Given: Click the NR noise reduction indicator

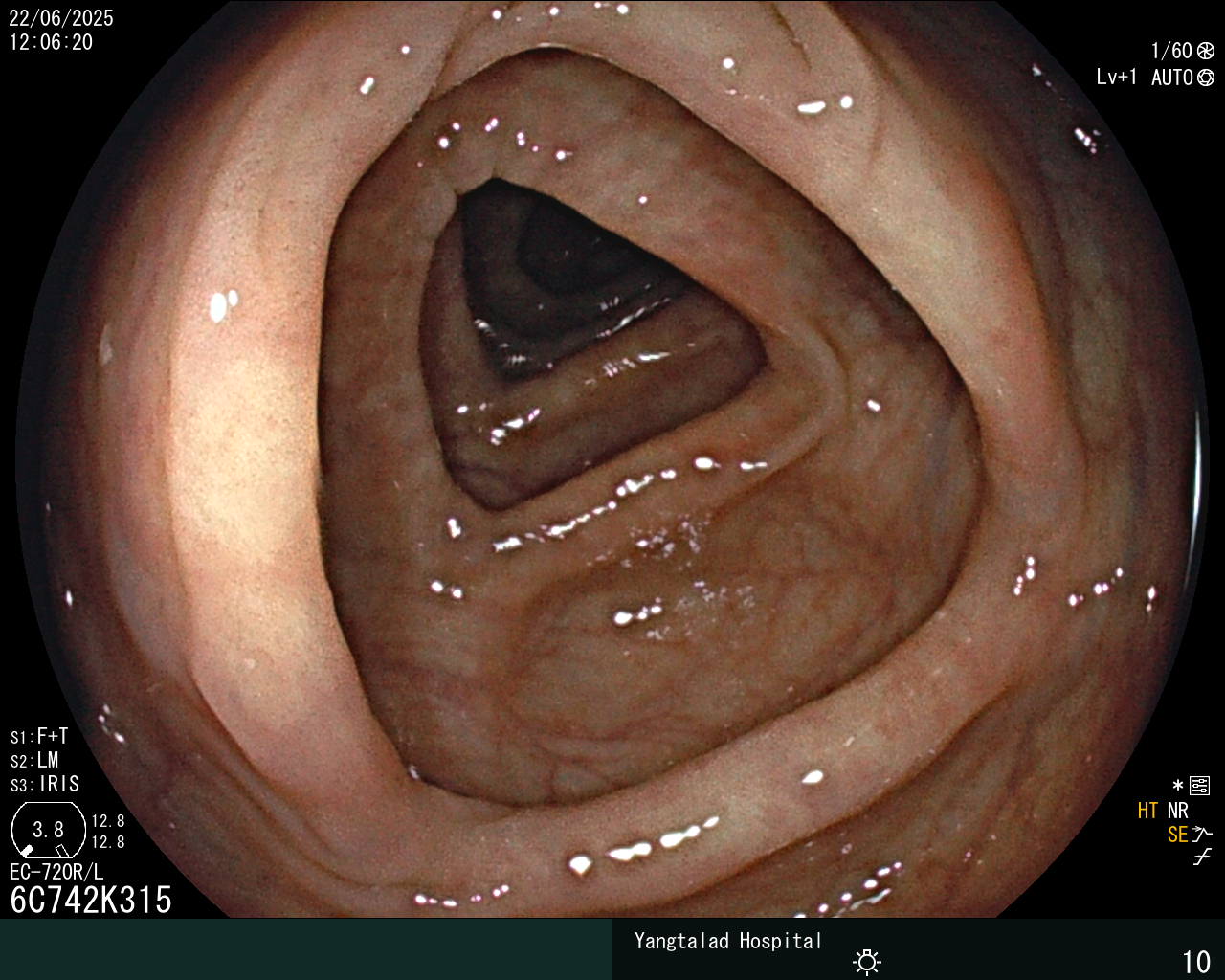Looking at the screenshot, I should 1177,811.
